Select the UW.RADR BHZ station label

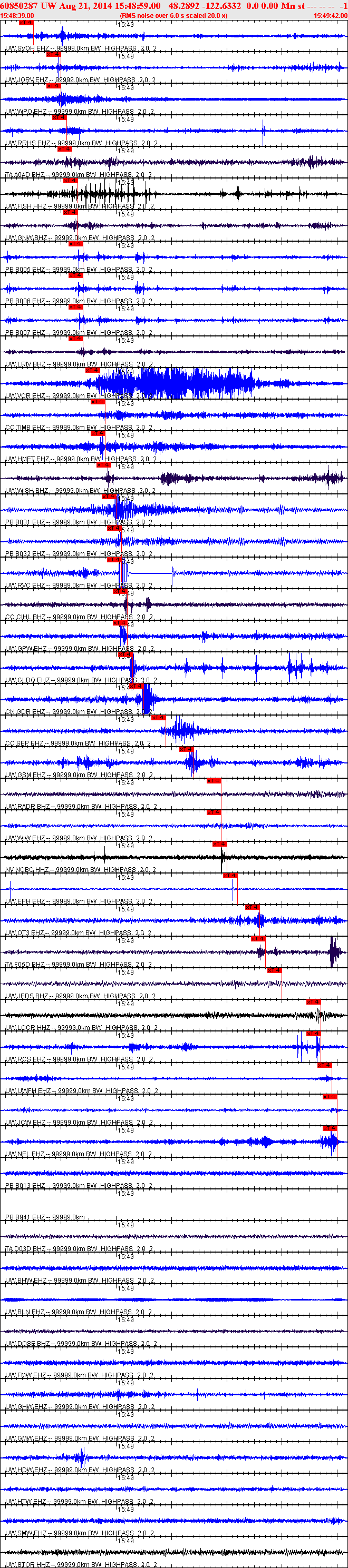pos(81,807)
